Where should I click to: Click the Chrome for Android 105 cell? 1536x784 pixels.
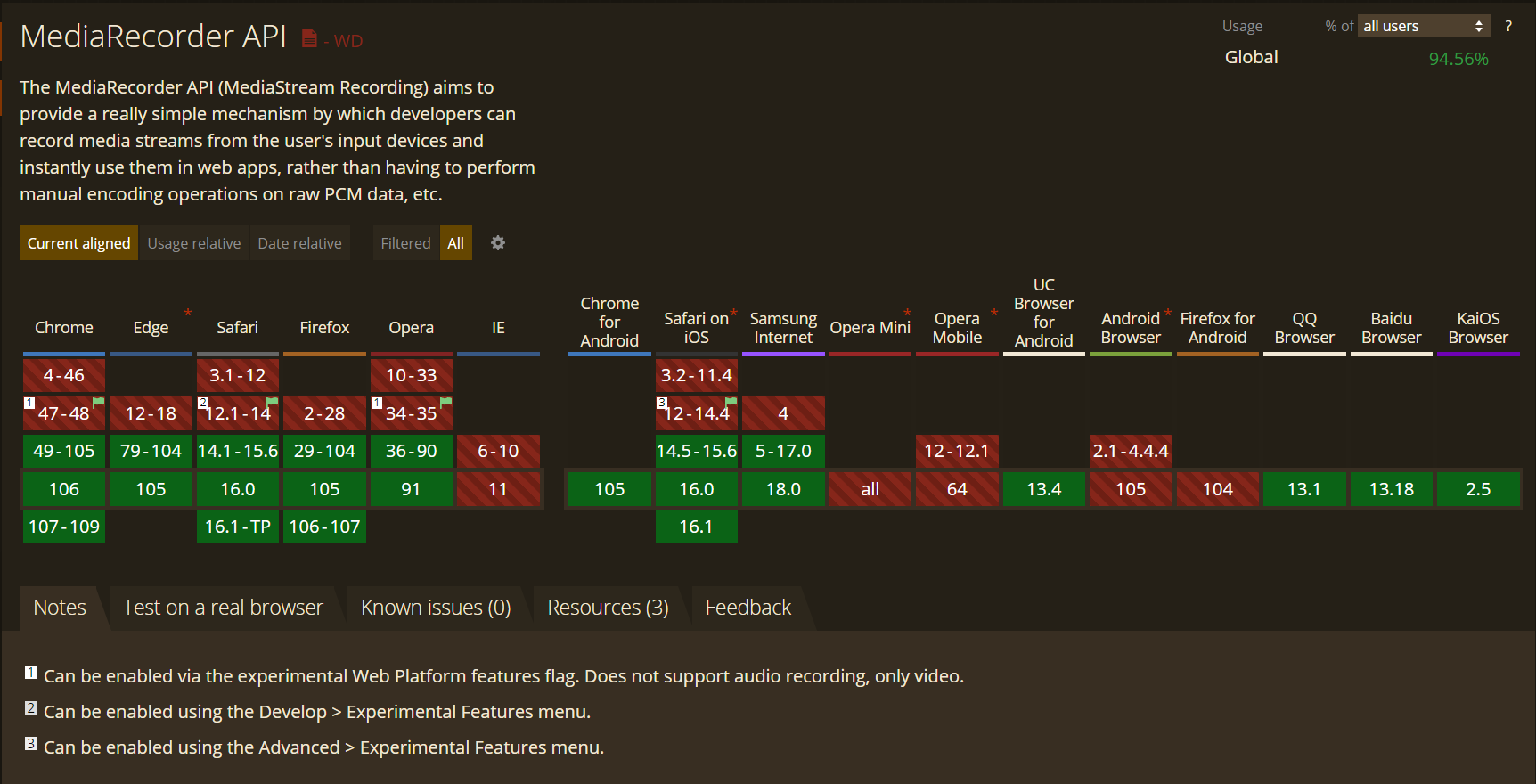(x=609, y=489)
